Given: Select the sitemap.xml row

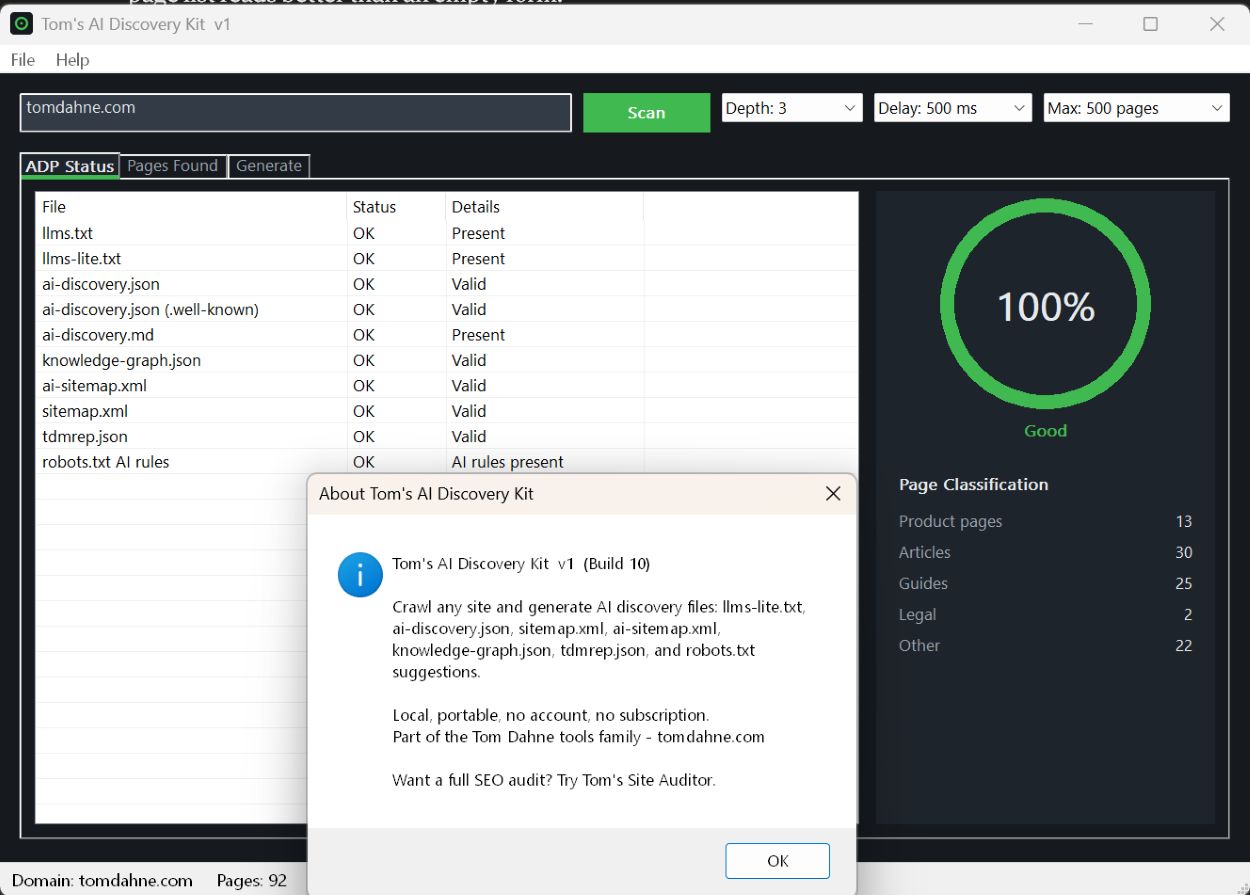Looking at the screenshot, I should pos(446,411).
